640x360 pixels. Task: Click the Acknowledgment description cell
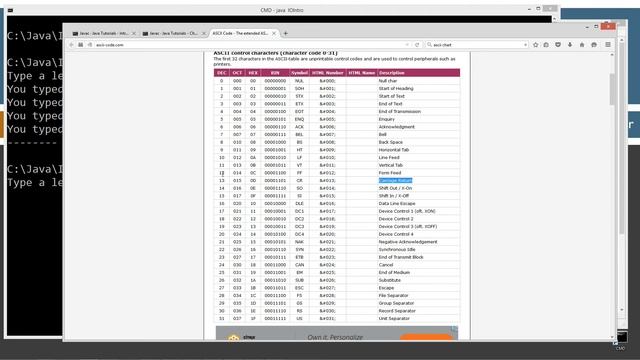pyautogui.click(x=396, y=127)
